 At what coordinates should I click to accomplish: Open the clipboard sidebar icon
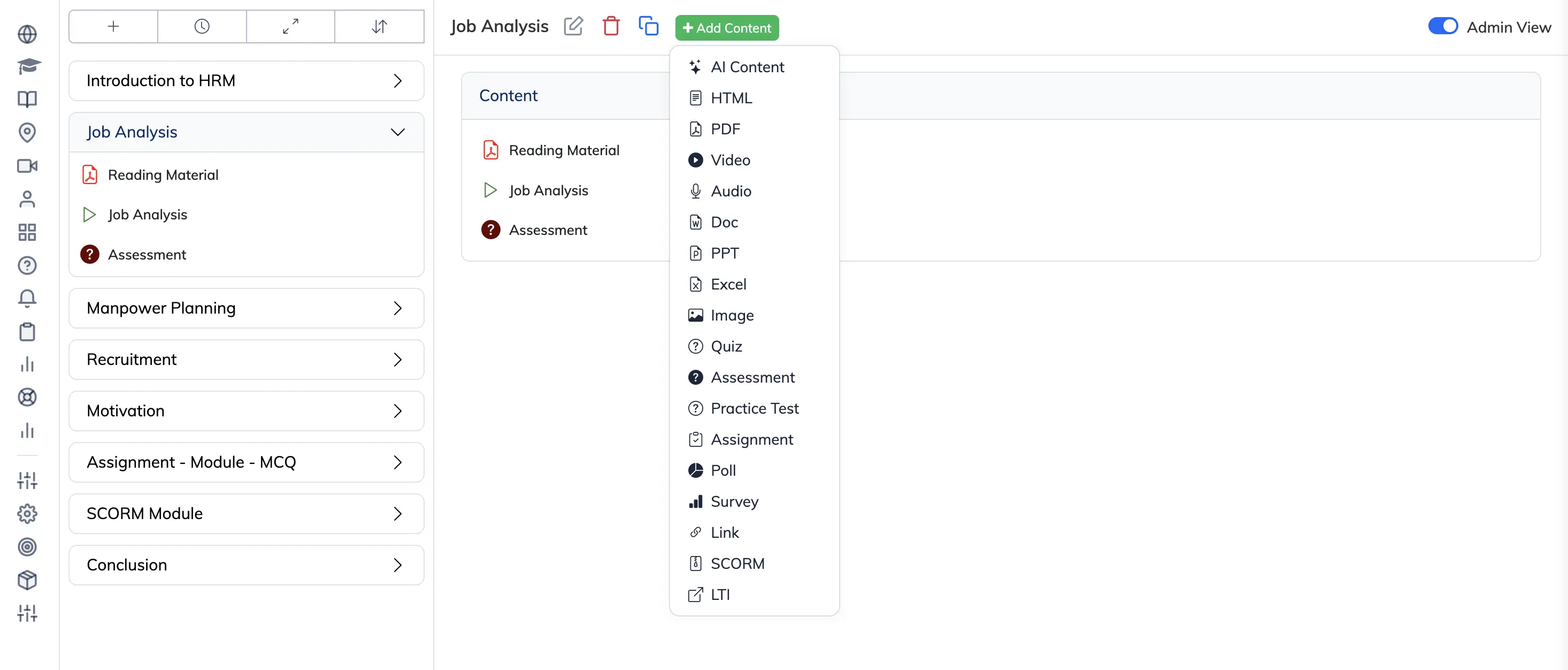coord(27,331)
